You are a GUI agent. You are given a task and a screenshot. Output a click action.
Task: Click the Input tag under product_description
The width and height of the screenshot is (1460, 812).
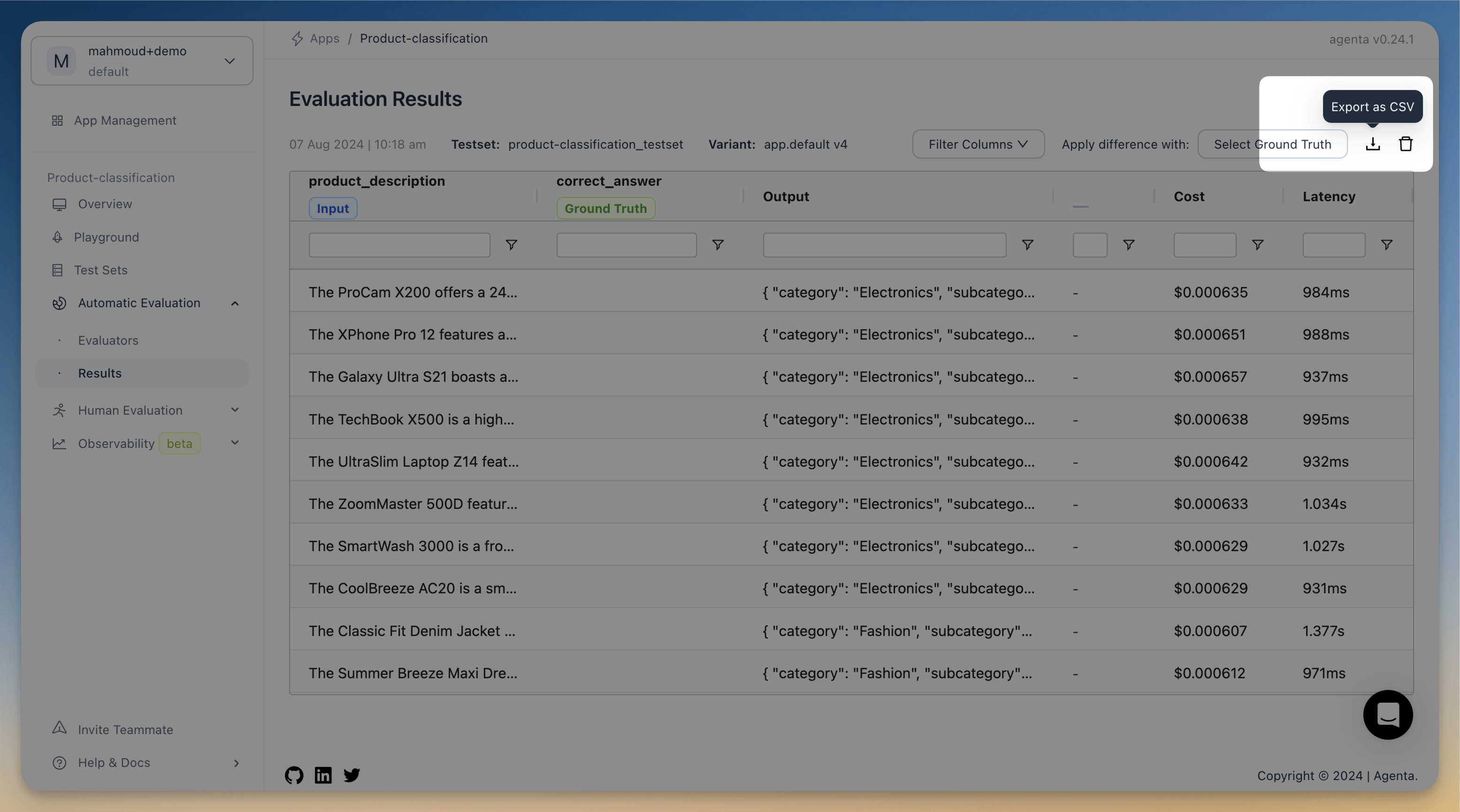[x=333, y=208]
